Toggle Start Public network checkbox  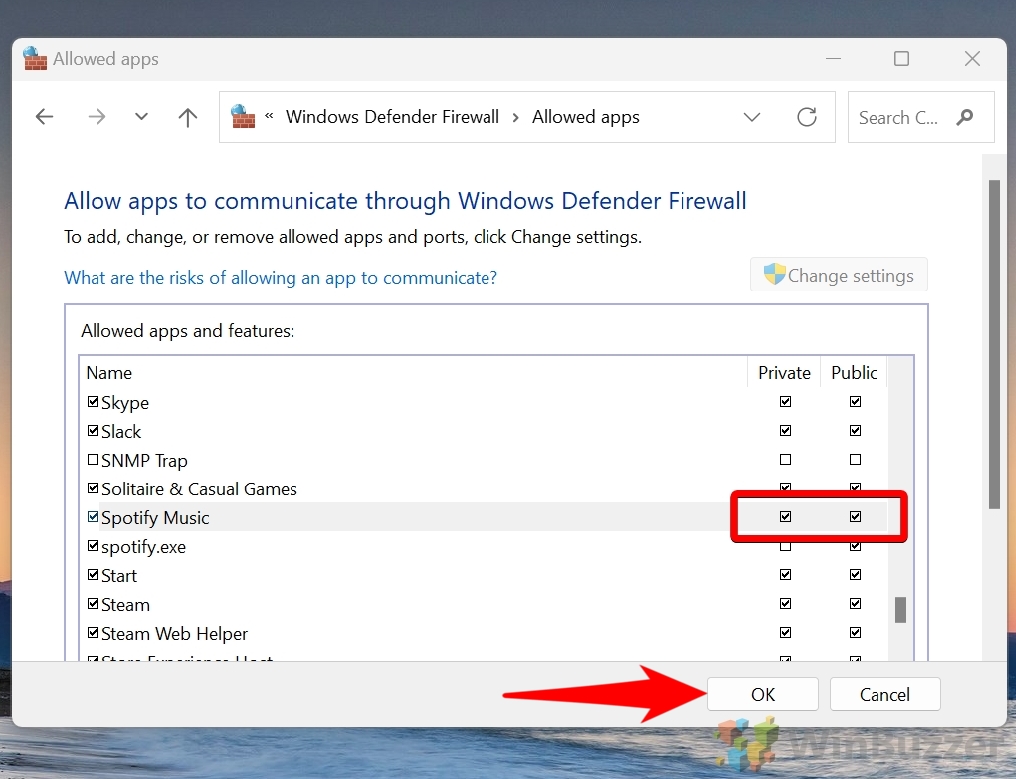pos(855,575)
